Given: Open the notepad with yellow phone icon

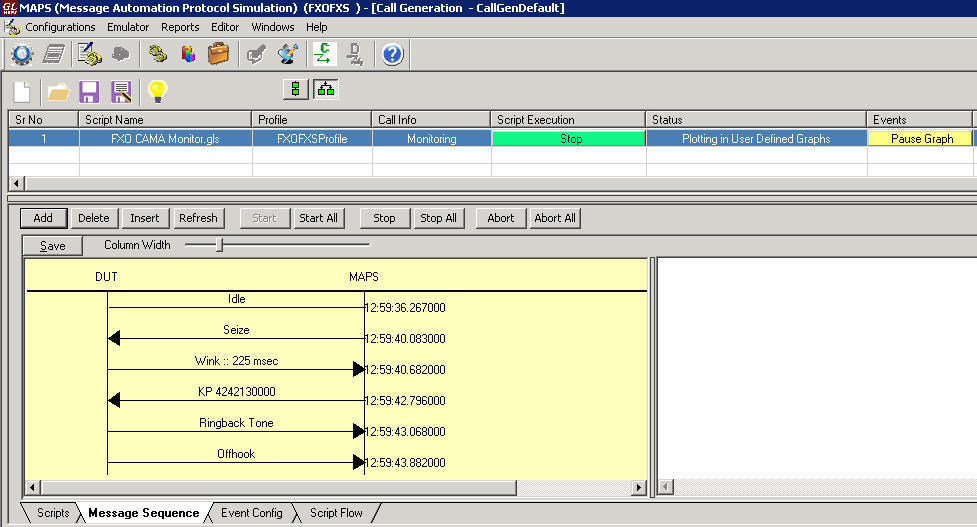Looking at the screenshot, I should coord(90,55).
